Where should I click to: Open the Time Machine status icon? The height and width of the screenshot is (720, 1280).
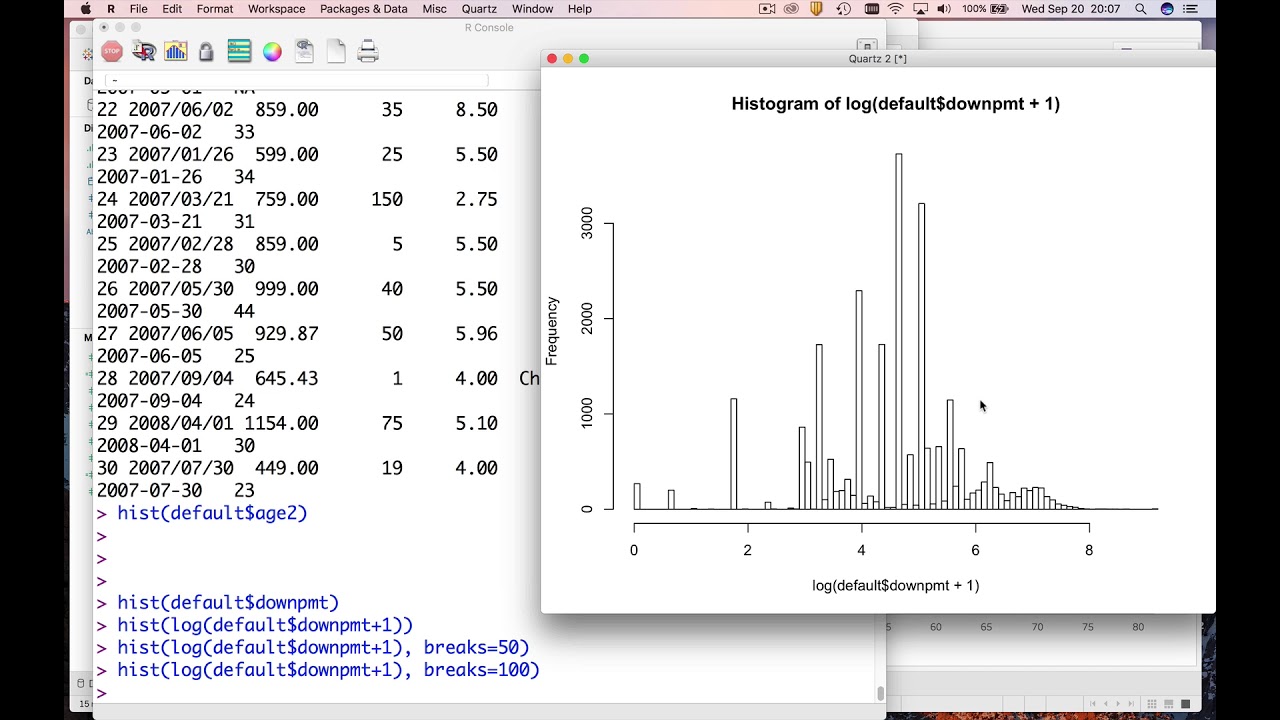click(x=843, y=9)
